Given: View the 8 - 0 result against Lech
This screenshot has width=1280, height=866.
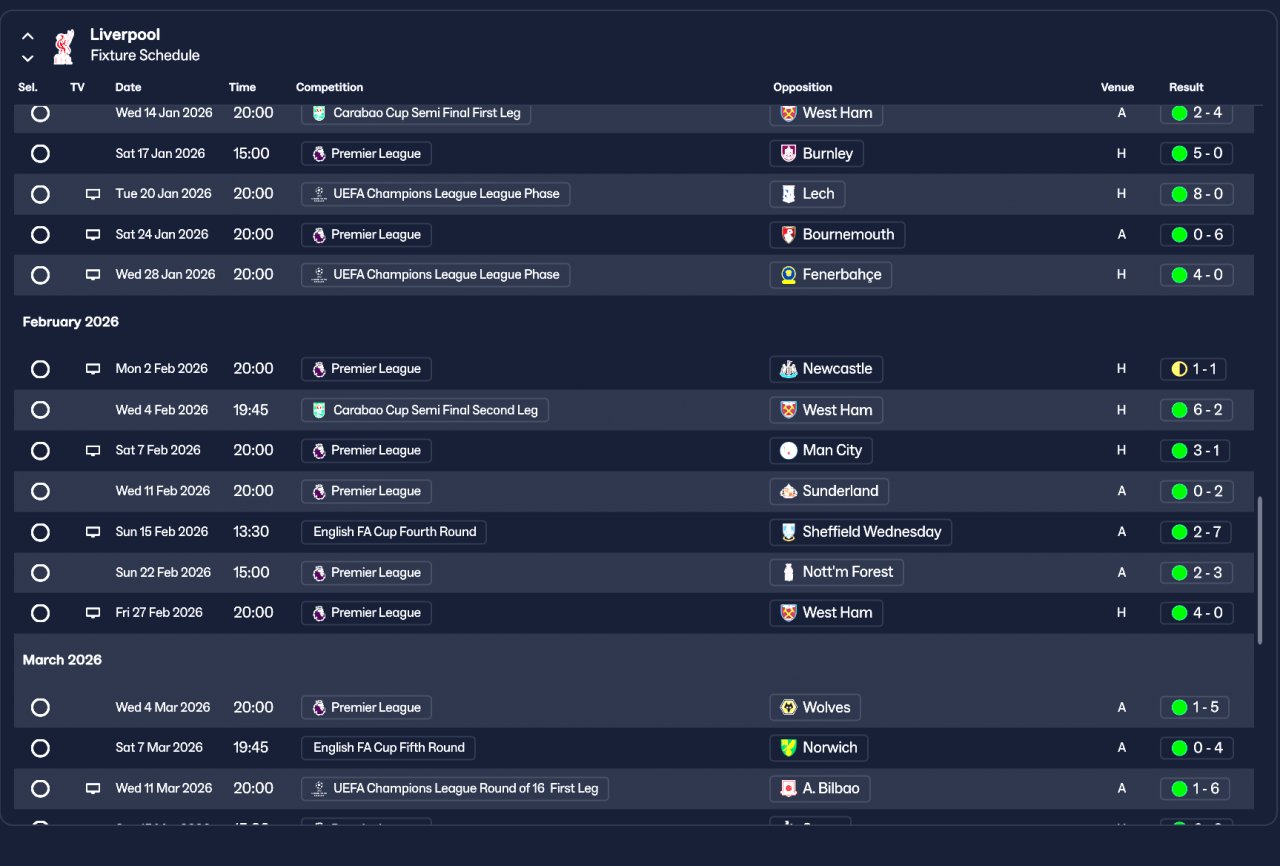Looking at the screenshot, I should [x=1197, y=194].
